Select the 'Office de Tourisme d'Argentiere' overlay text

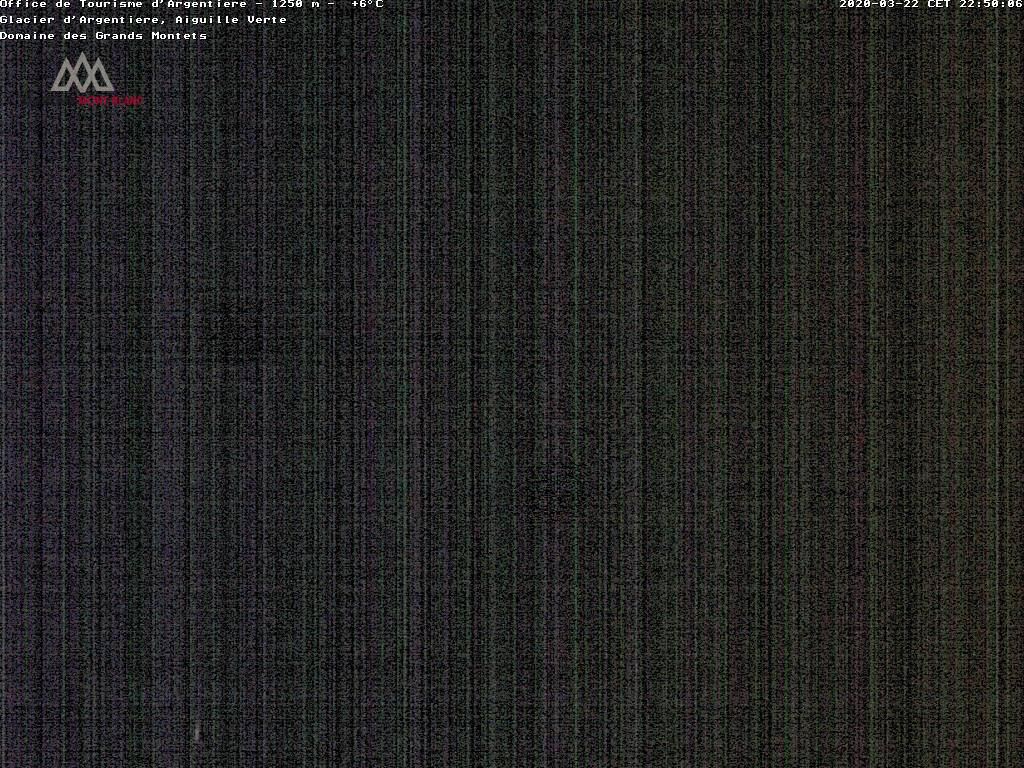123,4
